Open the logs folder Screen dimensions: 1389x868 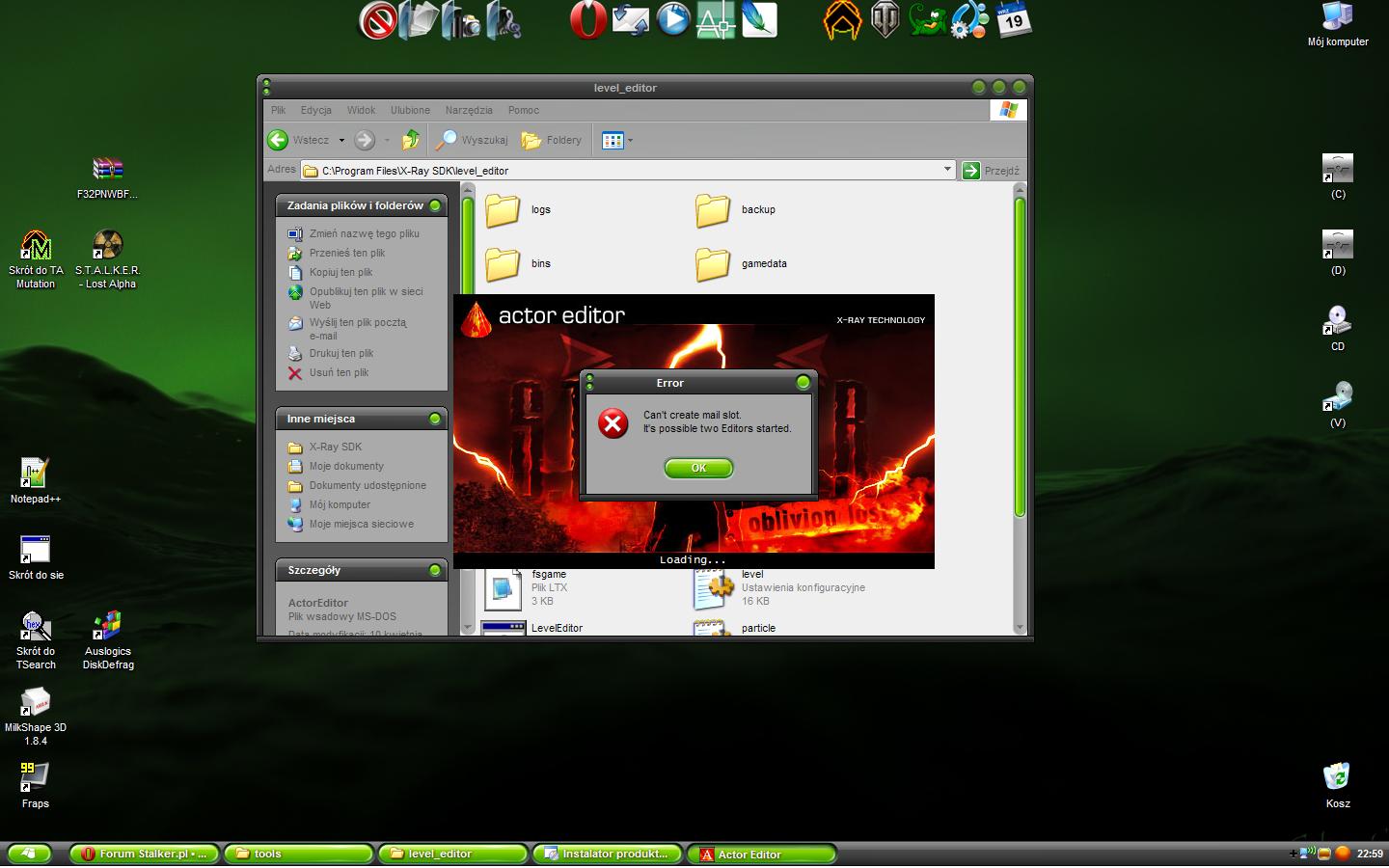(504, 210)
